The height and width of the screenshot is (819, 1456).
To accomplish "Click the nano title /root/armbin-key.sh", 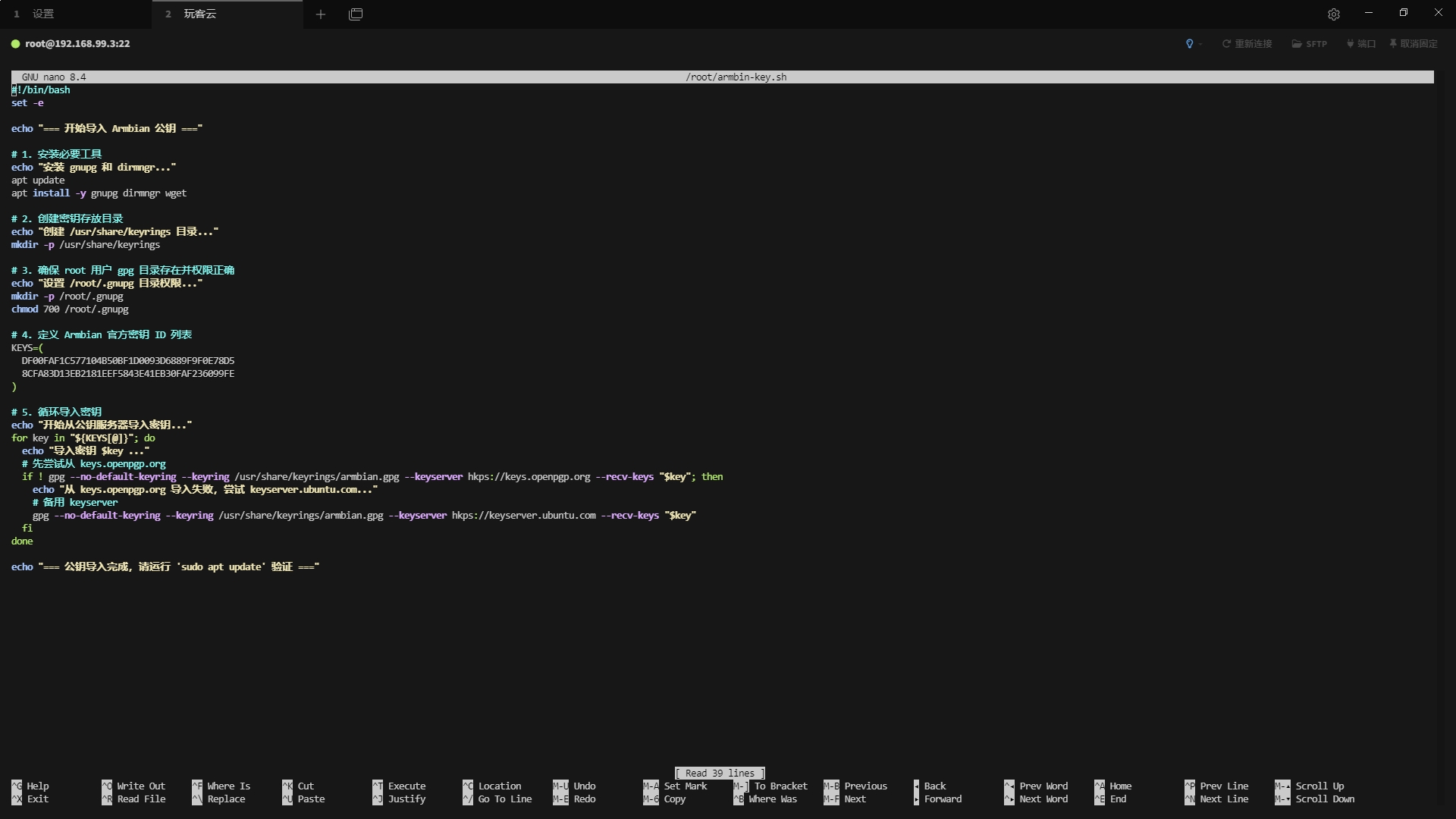I will pos(736,77).
